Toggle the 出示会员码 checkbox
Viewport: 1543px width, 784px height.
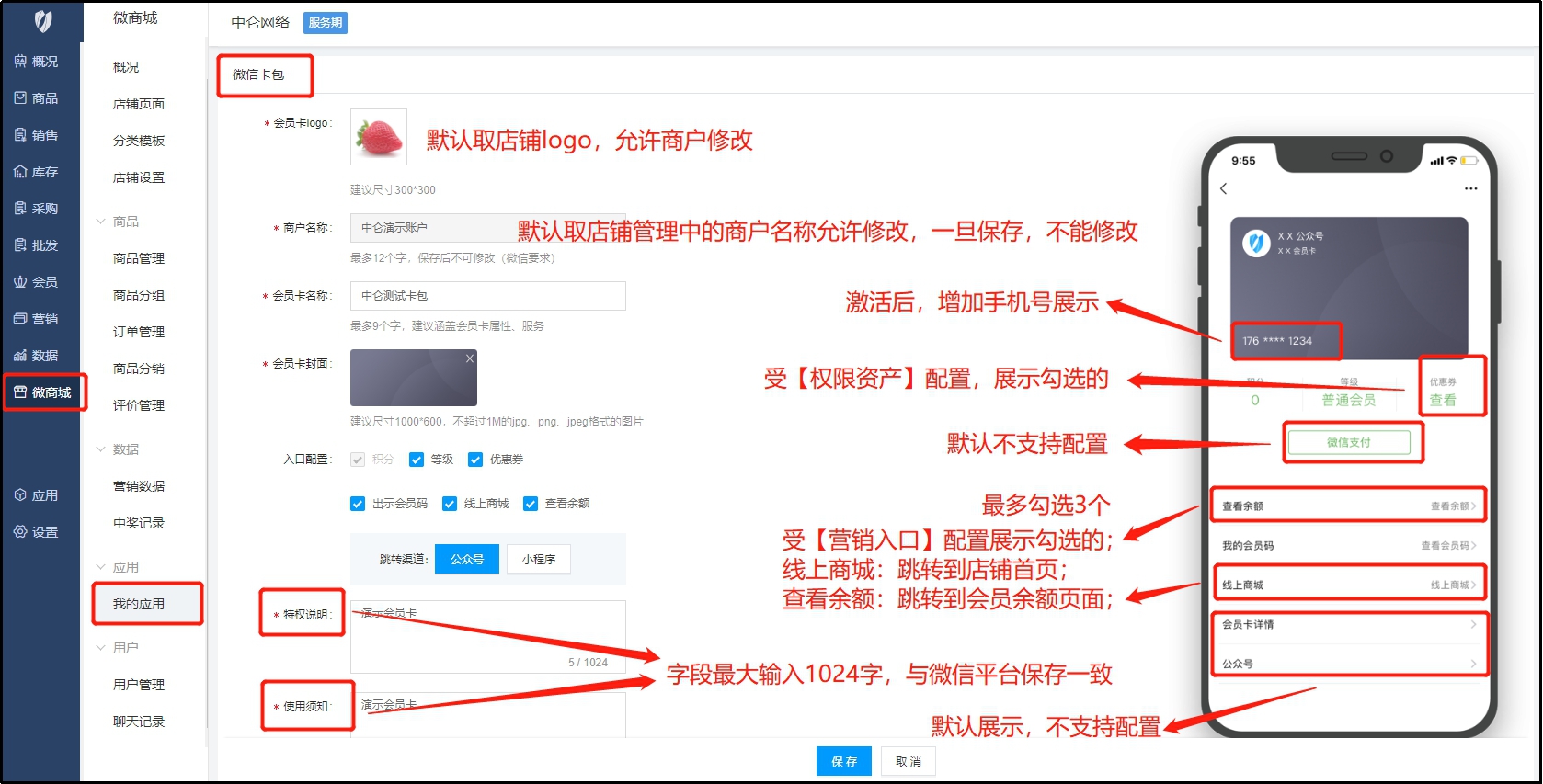pos(358,504)
